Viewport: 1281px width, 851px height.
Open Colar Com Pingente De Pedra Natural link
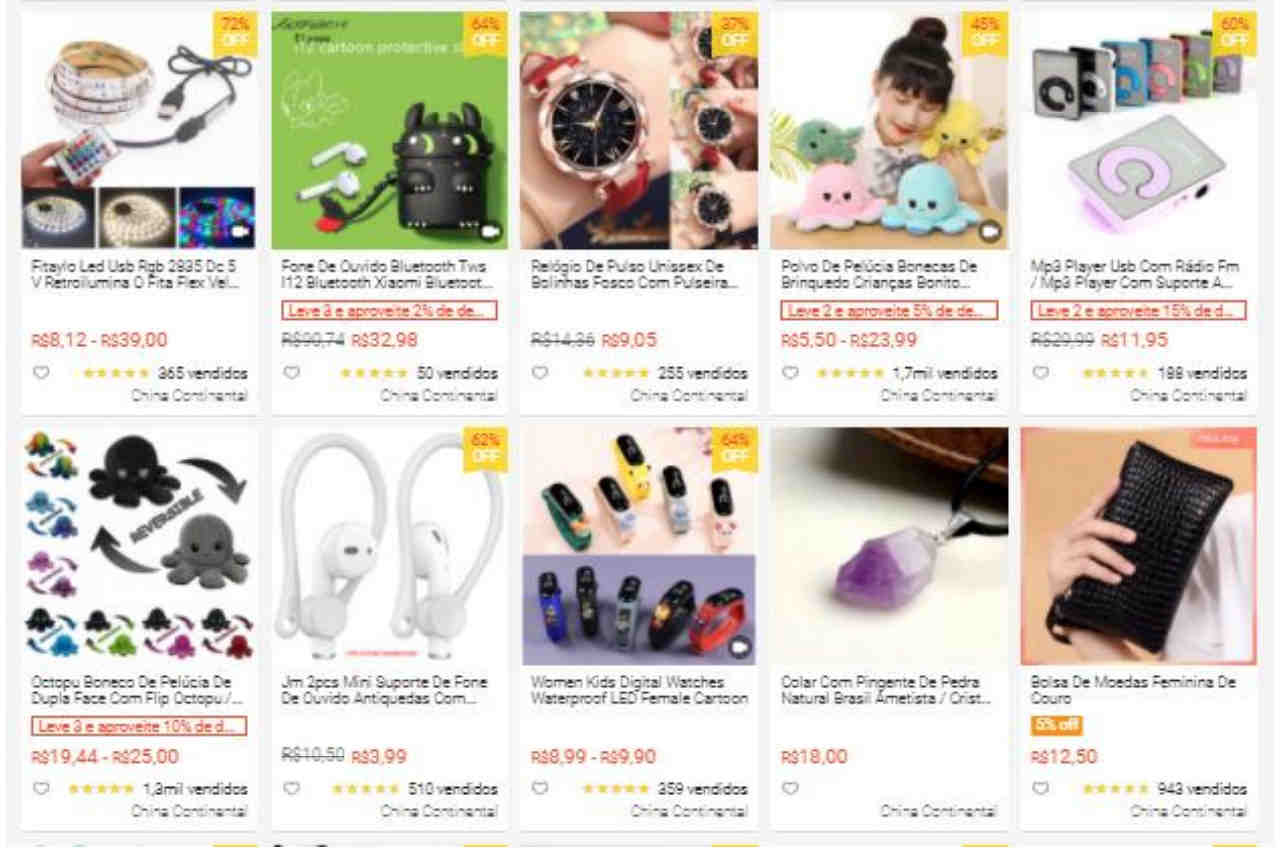click(x=885, y=690)
